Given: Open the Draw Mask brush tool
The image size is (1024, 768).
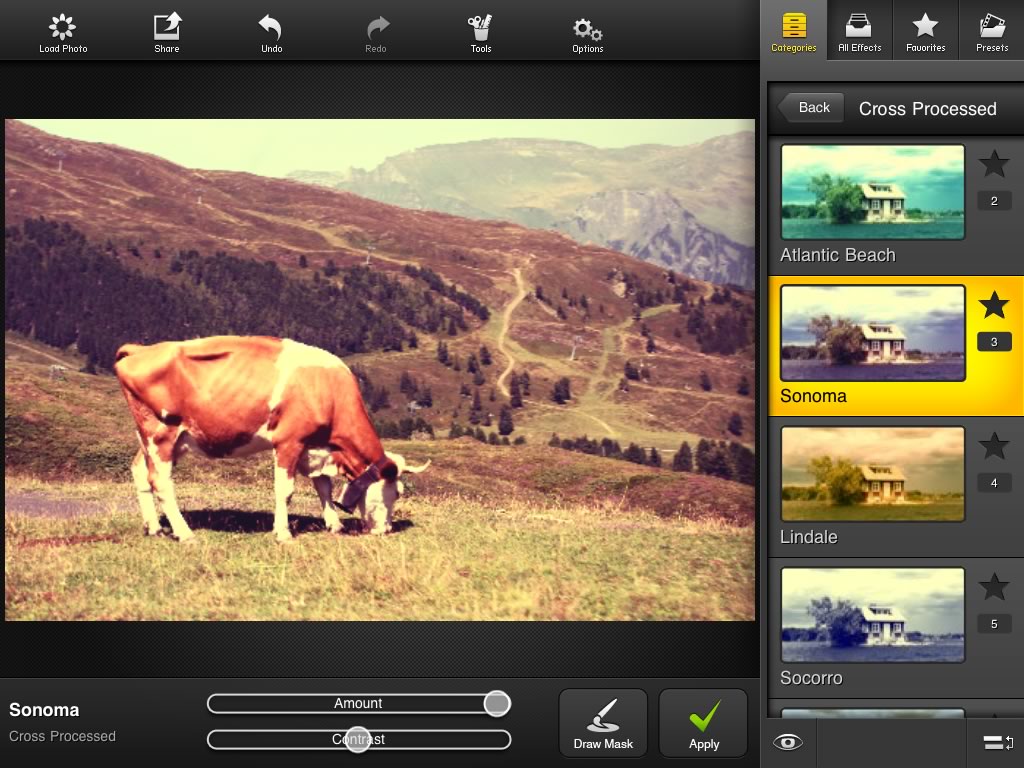Looking at the screenshot, I should tap(603, 723).
